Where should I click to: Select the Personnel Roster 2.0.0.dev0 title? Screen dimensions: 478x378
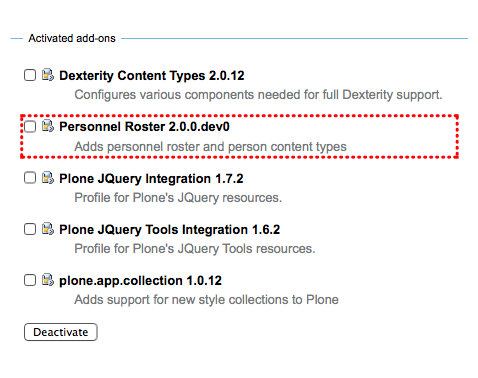144,127
